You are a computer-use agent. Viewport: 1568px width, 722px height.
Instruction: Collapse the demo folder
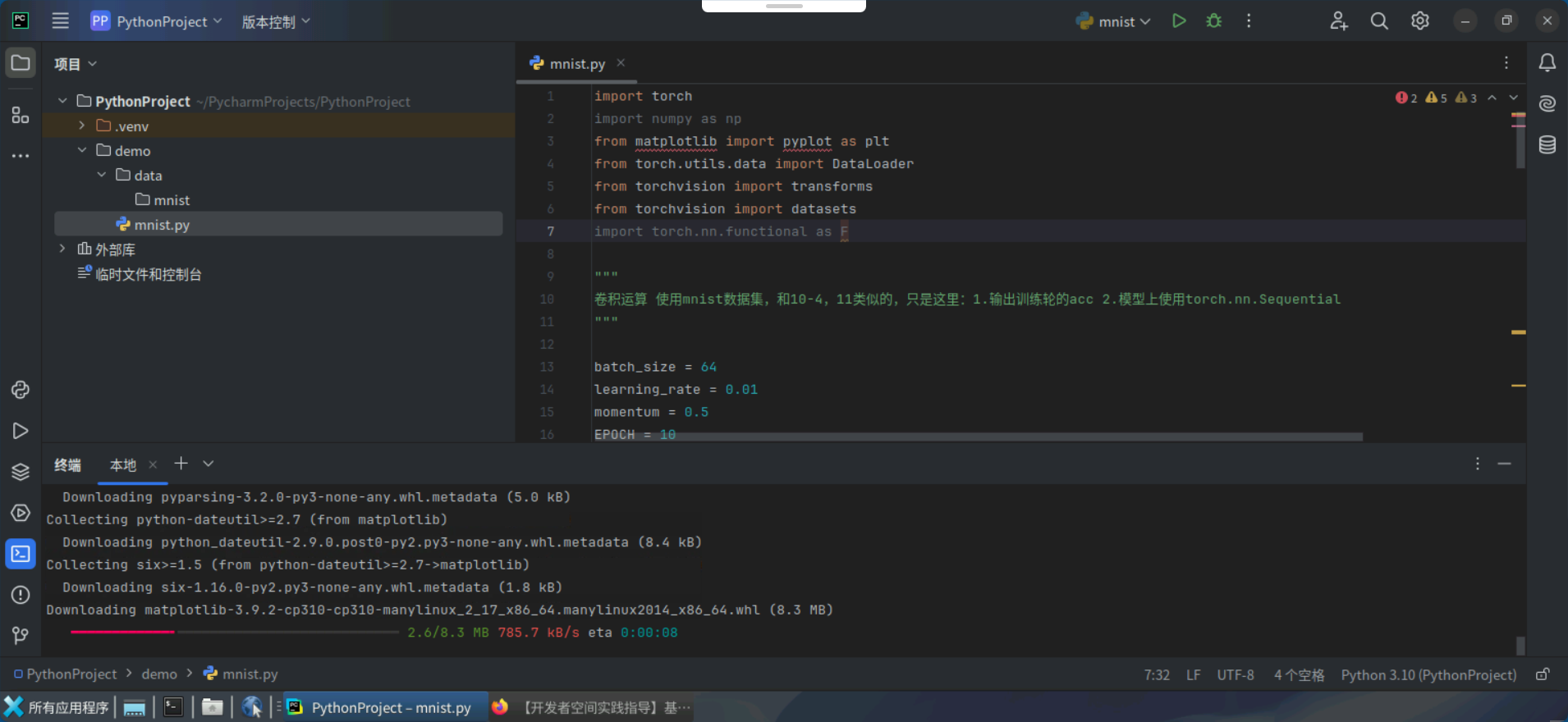pyautogui.click(x=82, y=150)
